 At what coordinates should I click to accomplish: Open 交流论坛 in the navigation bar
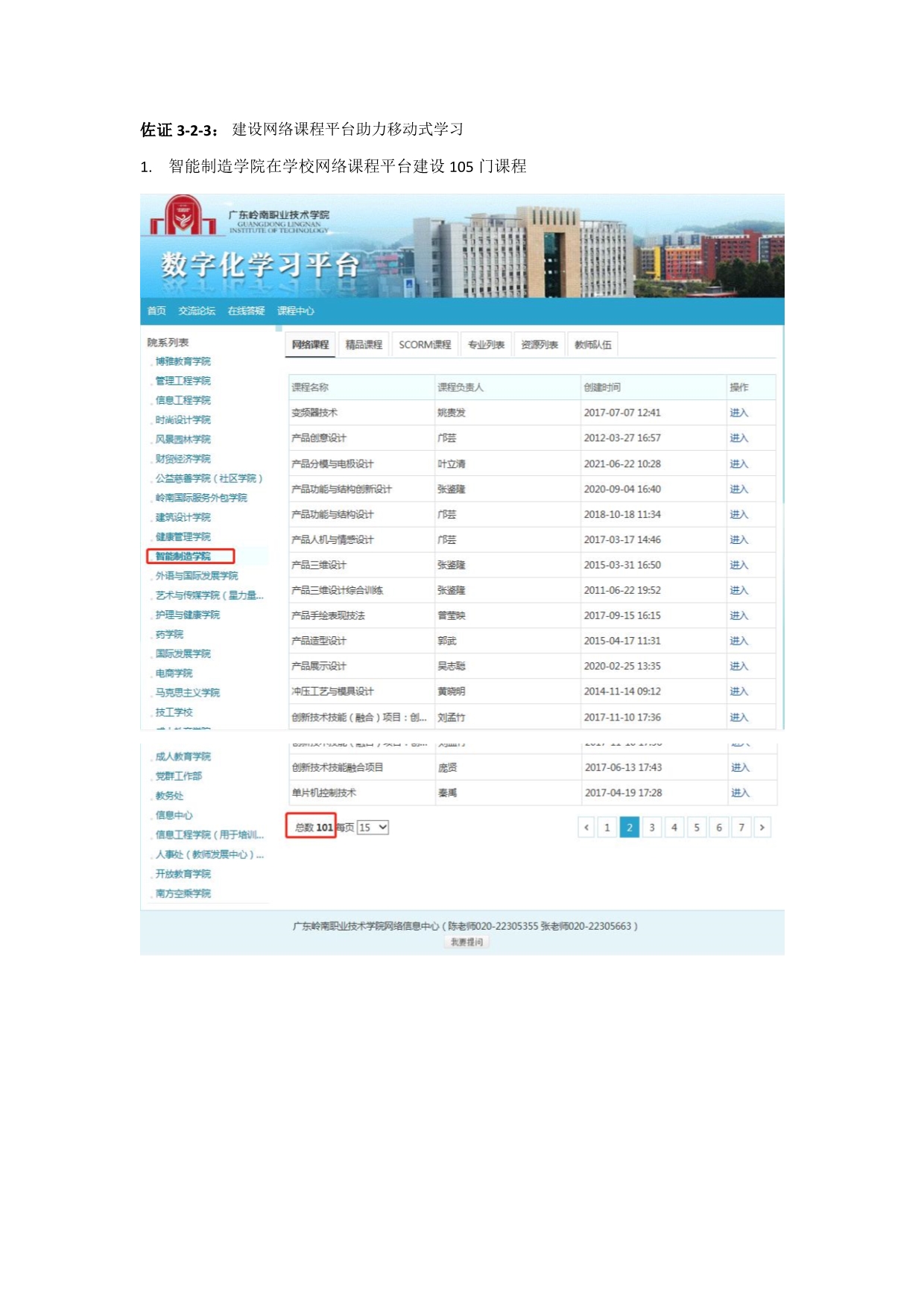(x=197, y=311)
